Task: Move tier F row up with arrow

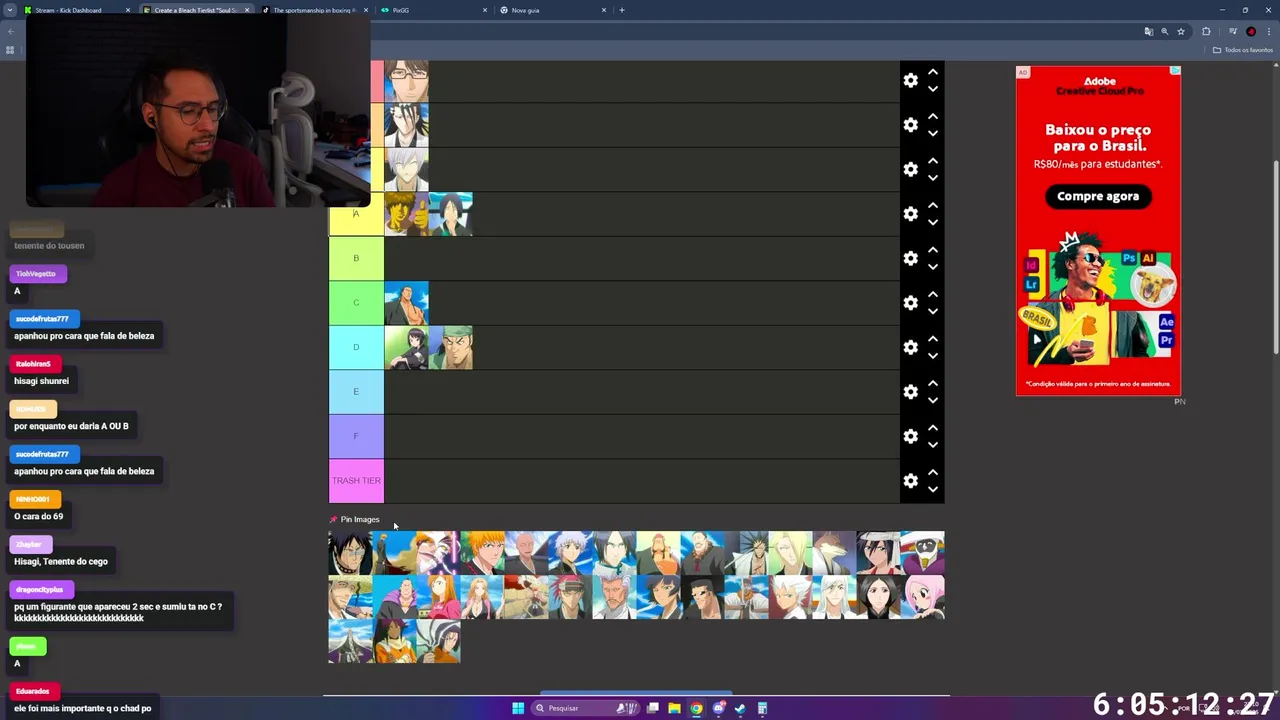Action: pos(932,428)
